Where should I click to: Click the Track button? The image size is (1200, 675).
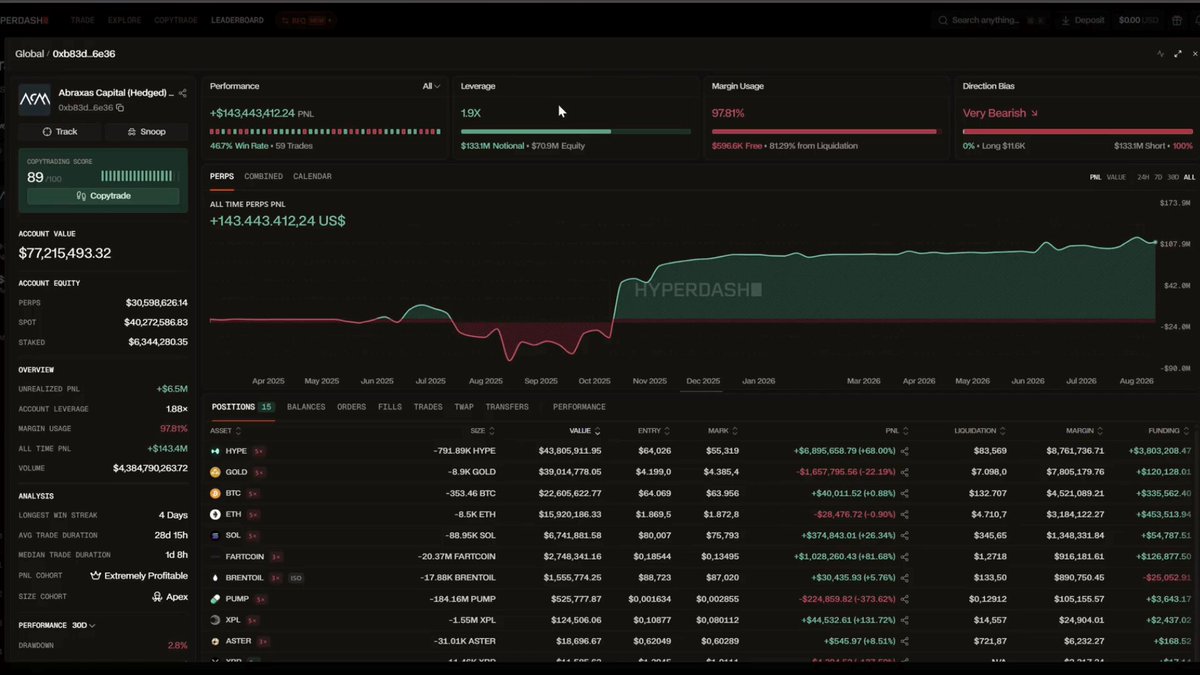59,132
